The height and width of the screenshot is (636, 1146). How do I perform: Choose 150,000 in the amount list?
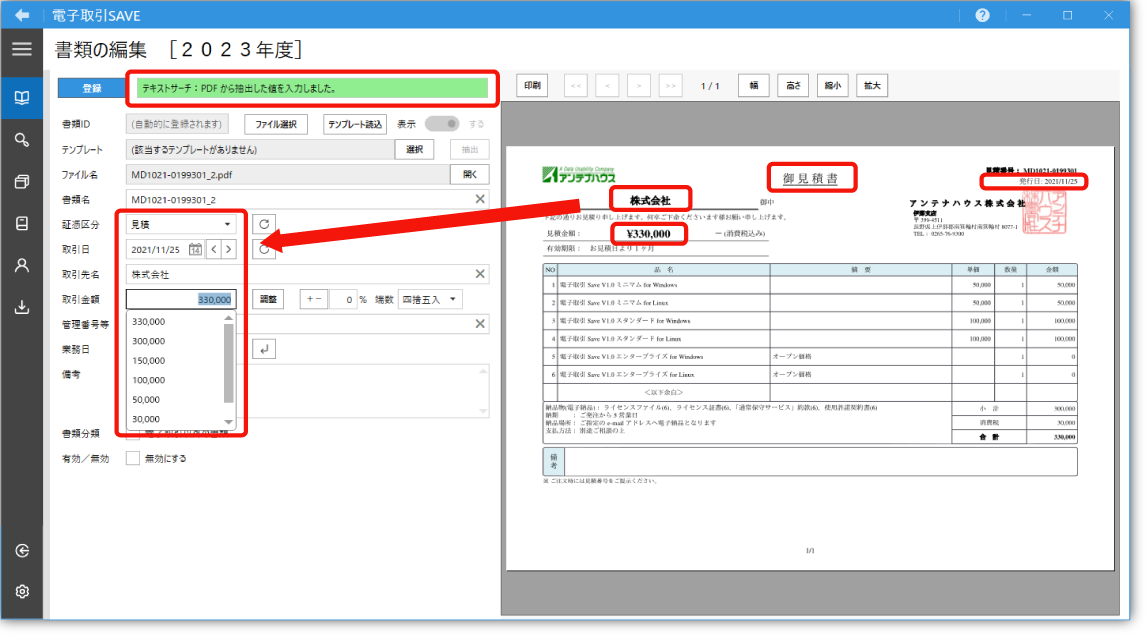pyautogui.click(x=150, y=360)
